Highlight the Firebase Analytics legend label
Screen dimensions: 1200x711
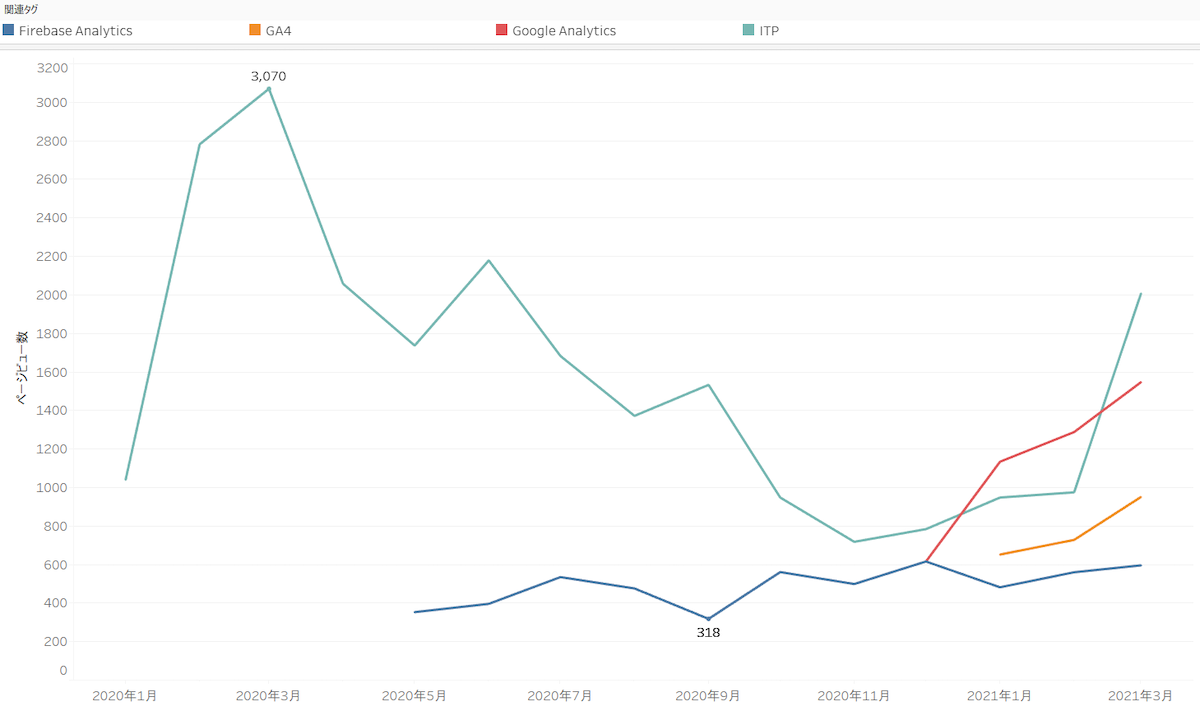pyautogui.click(x=76, y=31)
